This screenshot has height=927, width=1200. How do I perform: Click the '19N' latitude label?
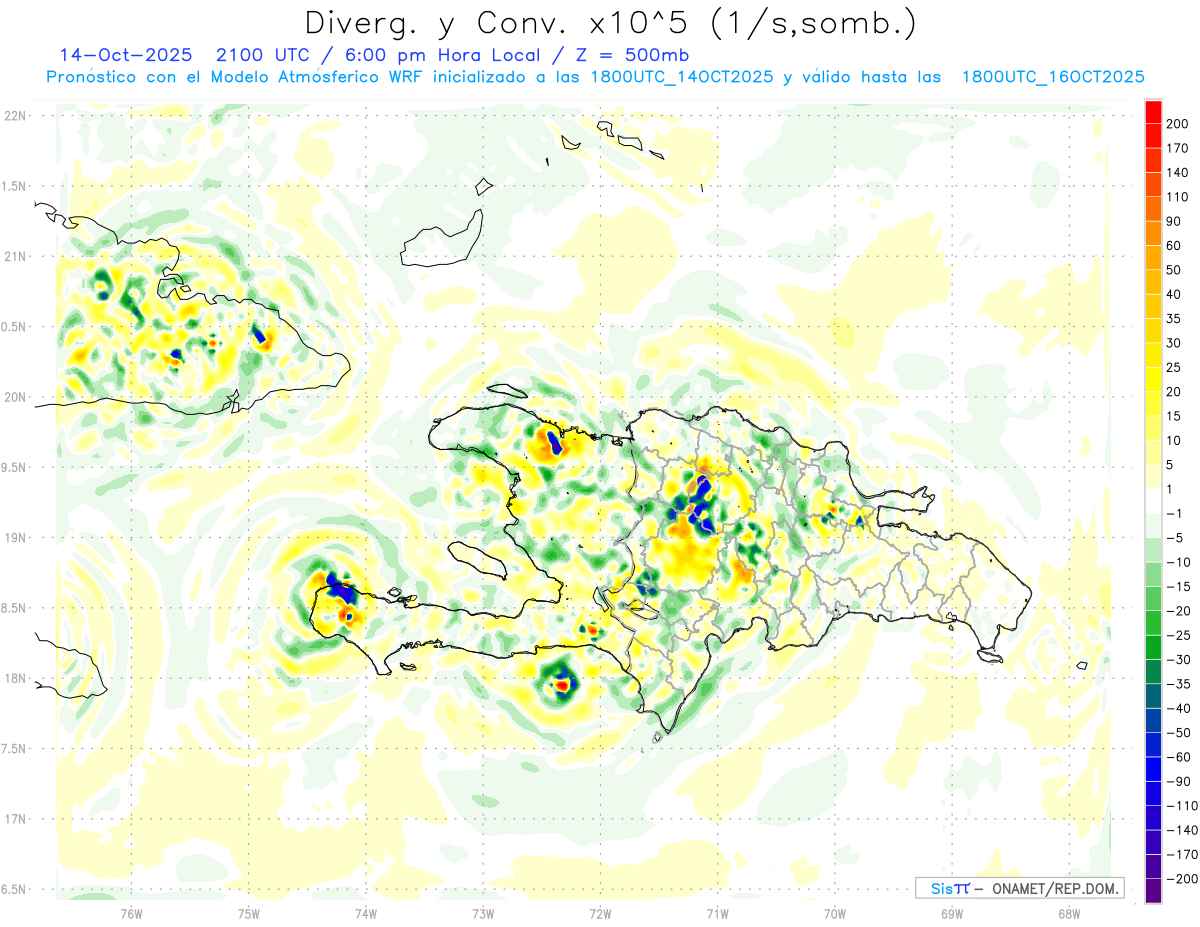(x=14, y=538)
